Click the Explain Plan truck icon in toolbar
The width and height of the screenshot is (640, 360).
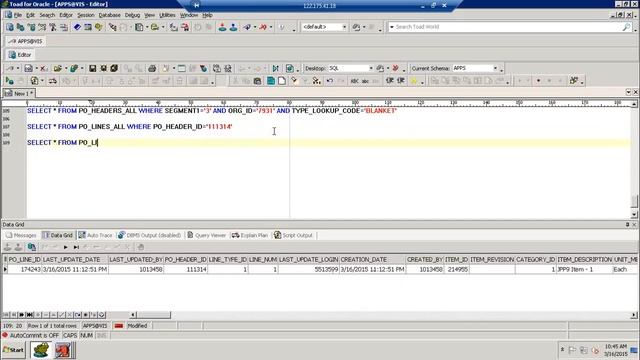pos(53,81)
